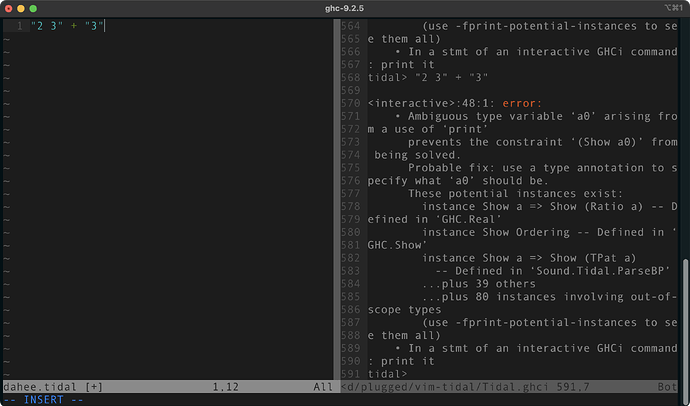This screenshot has height=406, width=690.
Task: Click instance Show (Ratio a) line 578
Action: coord(549,206)
